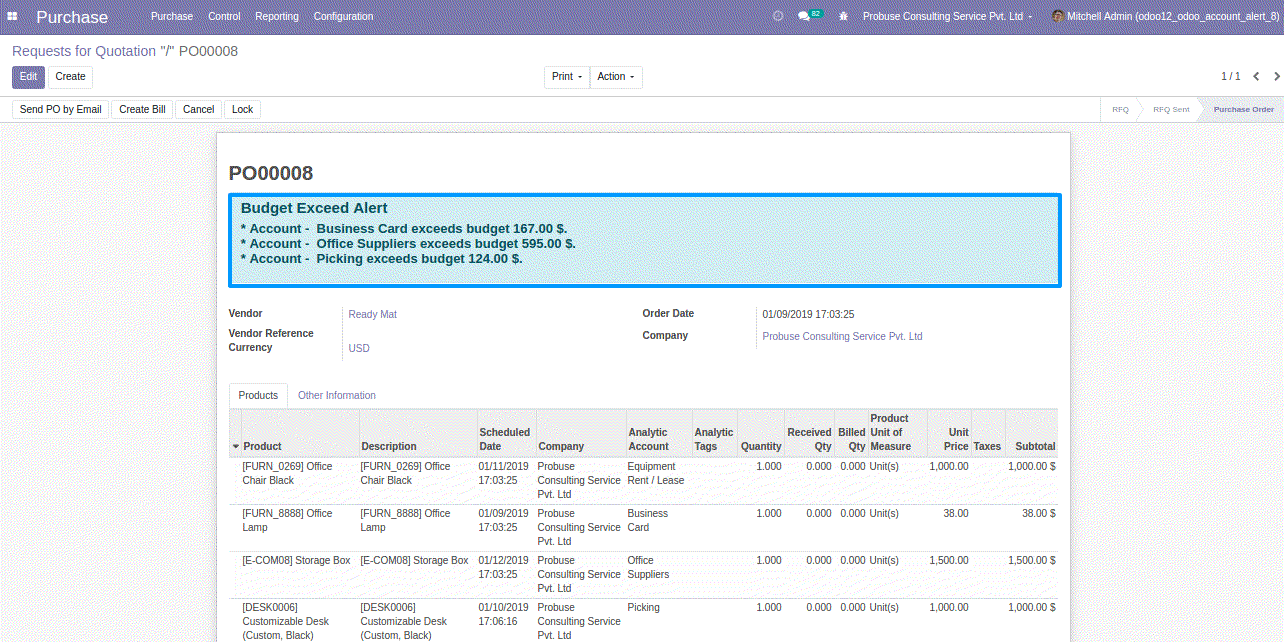Click the debug bug icon
1284x642 pixels.
[x=843, y=16]
